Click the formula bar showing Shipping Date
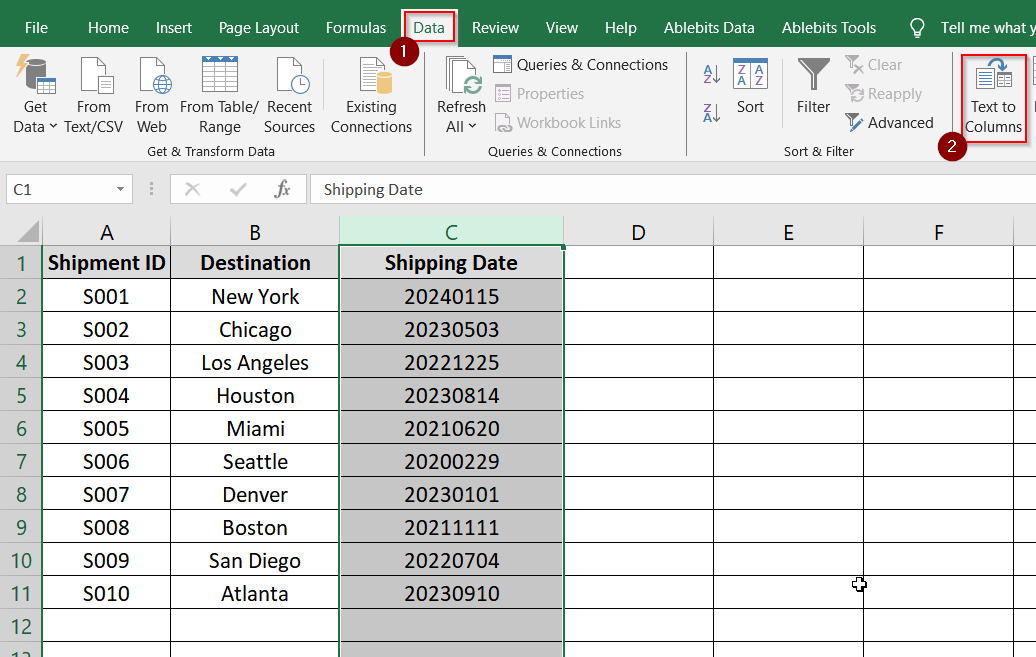 [x=673, y=190]
